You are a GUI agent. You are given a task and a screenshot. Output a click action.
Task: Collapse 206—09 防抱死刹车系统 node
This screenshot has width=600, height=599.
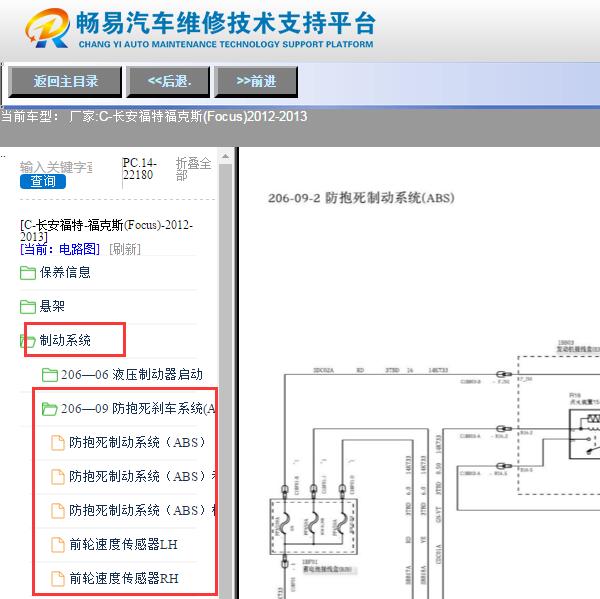138,408
